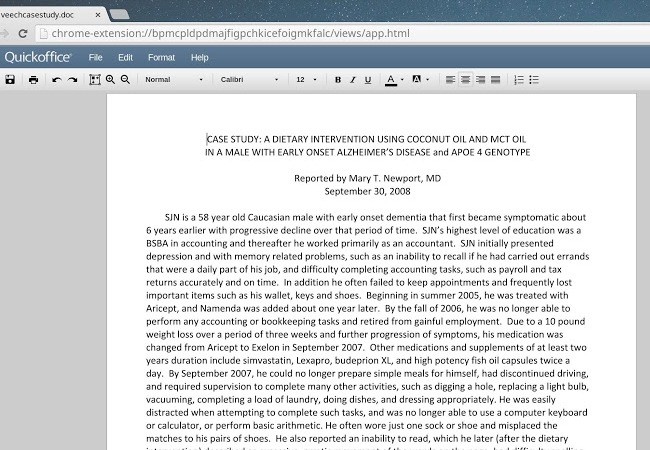Viewport: 650px width, 450px height.
Task: Apply the text color A button
Action: pyautogui.click(x=390, y=80)
